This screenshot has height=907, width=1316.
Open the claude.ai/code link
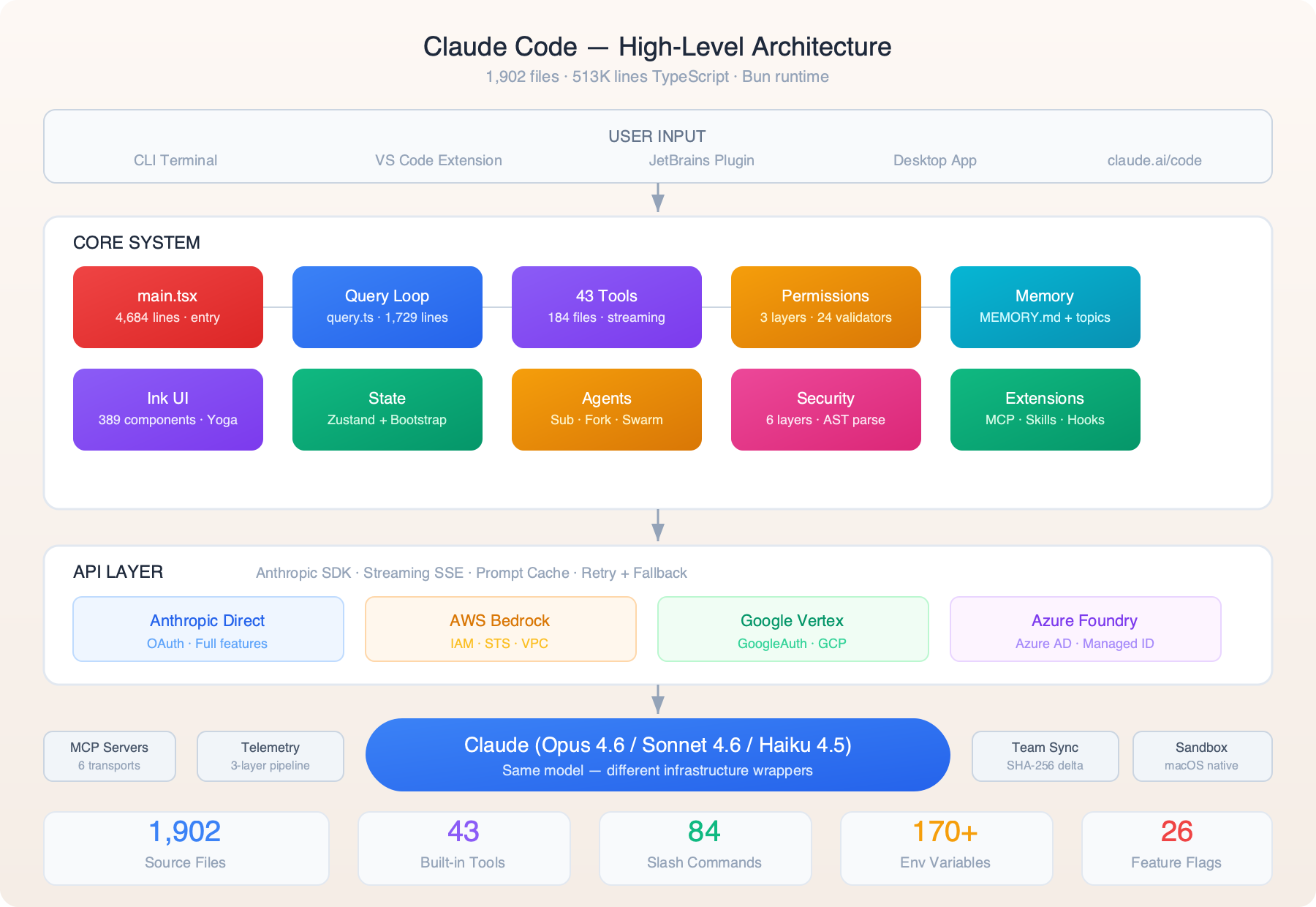point(1154,160)
